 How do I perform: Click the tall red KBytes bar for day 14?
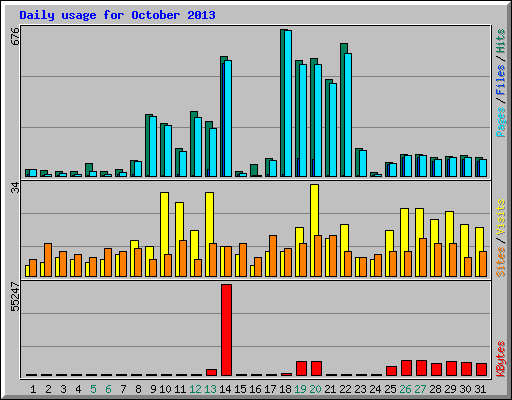point(227,330)
